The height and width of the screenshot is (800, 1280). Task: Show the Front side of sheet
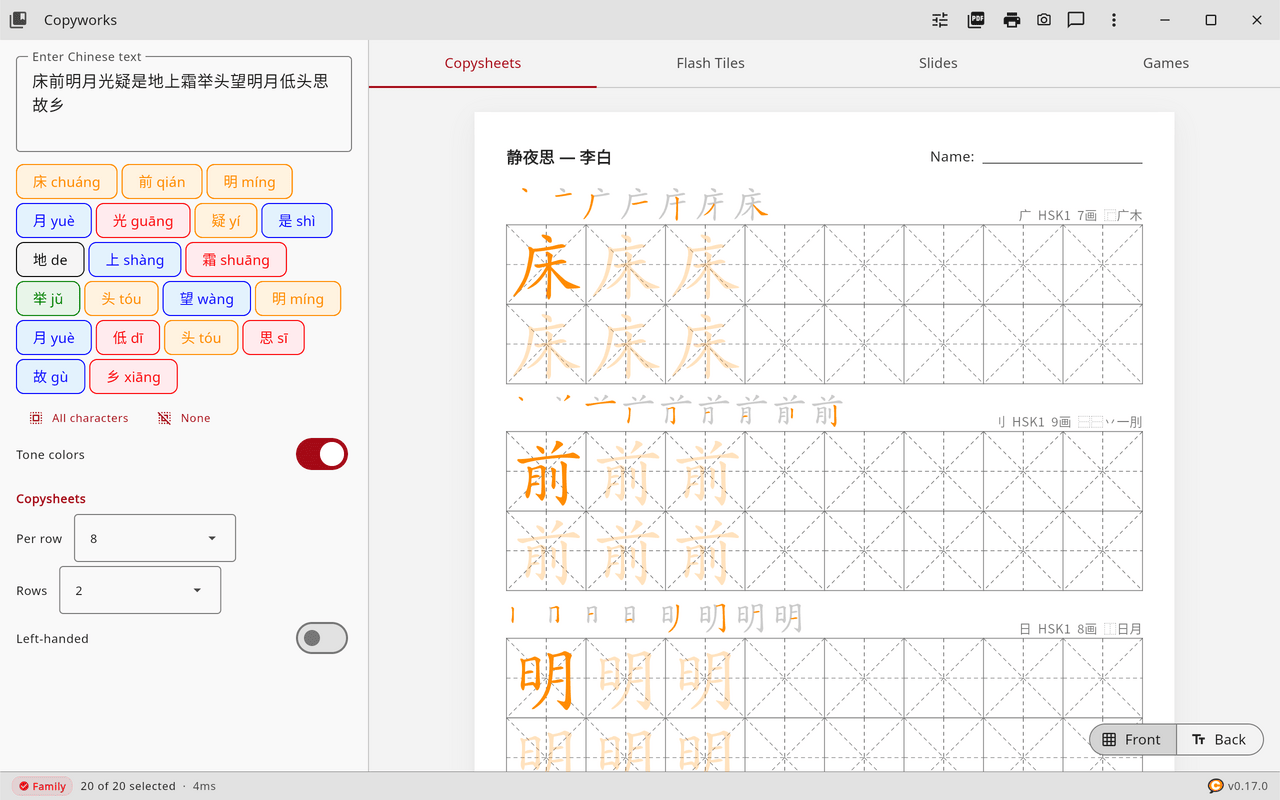point(1133,740)
